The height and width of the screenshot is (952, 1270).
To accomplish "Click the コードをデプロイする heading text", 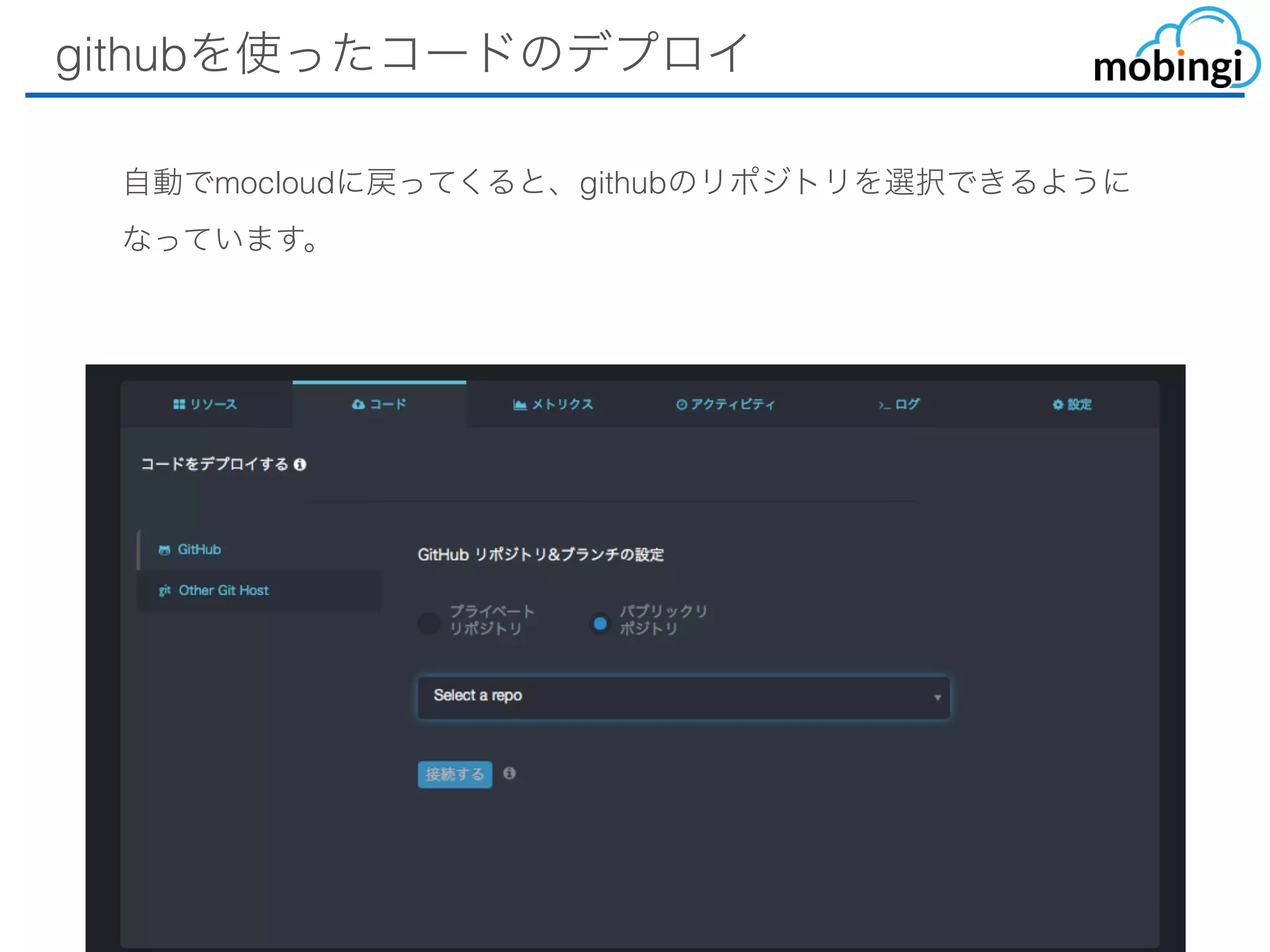I will tap(215, 464).
